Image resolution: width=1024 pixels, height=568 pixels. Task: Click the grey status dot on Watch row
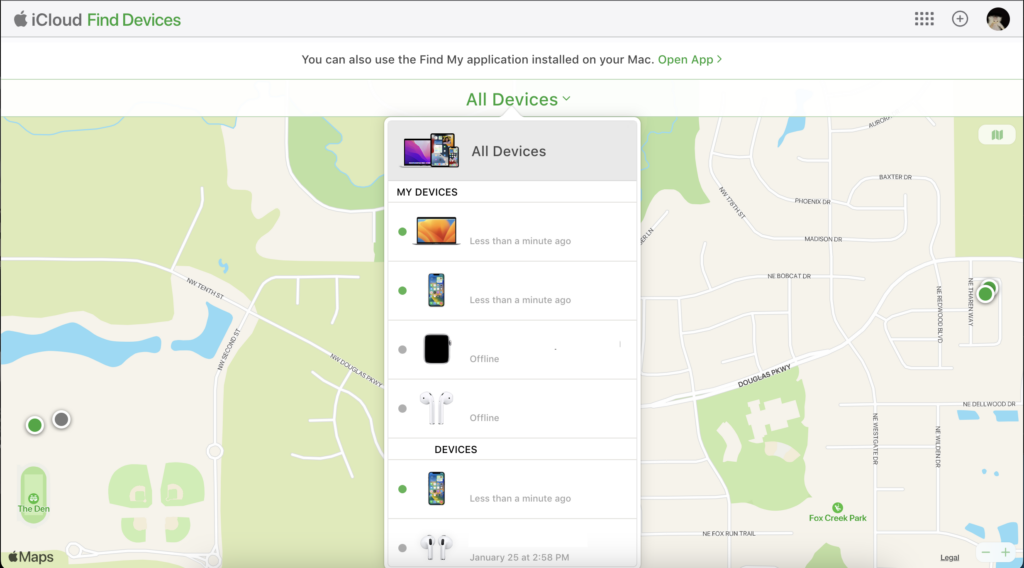click(x=402, y=349)
